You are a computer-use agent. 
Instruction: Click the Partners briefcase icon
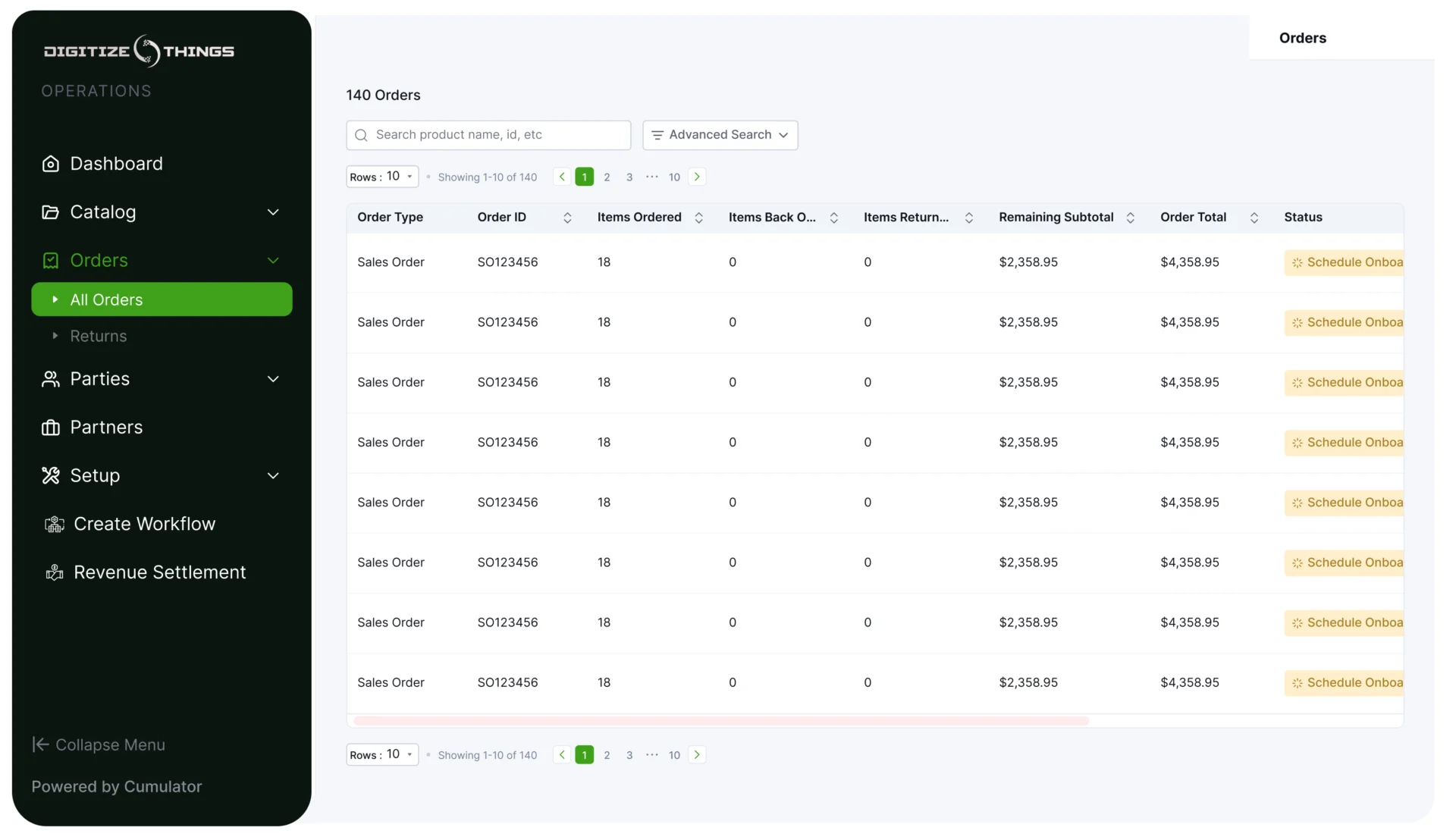point(50,428)
